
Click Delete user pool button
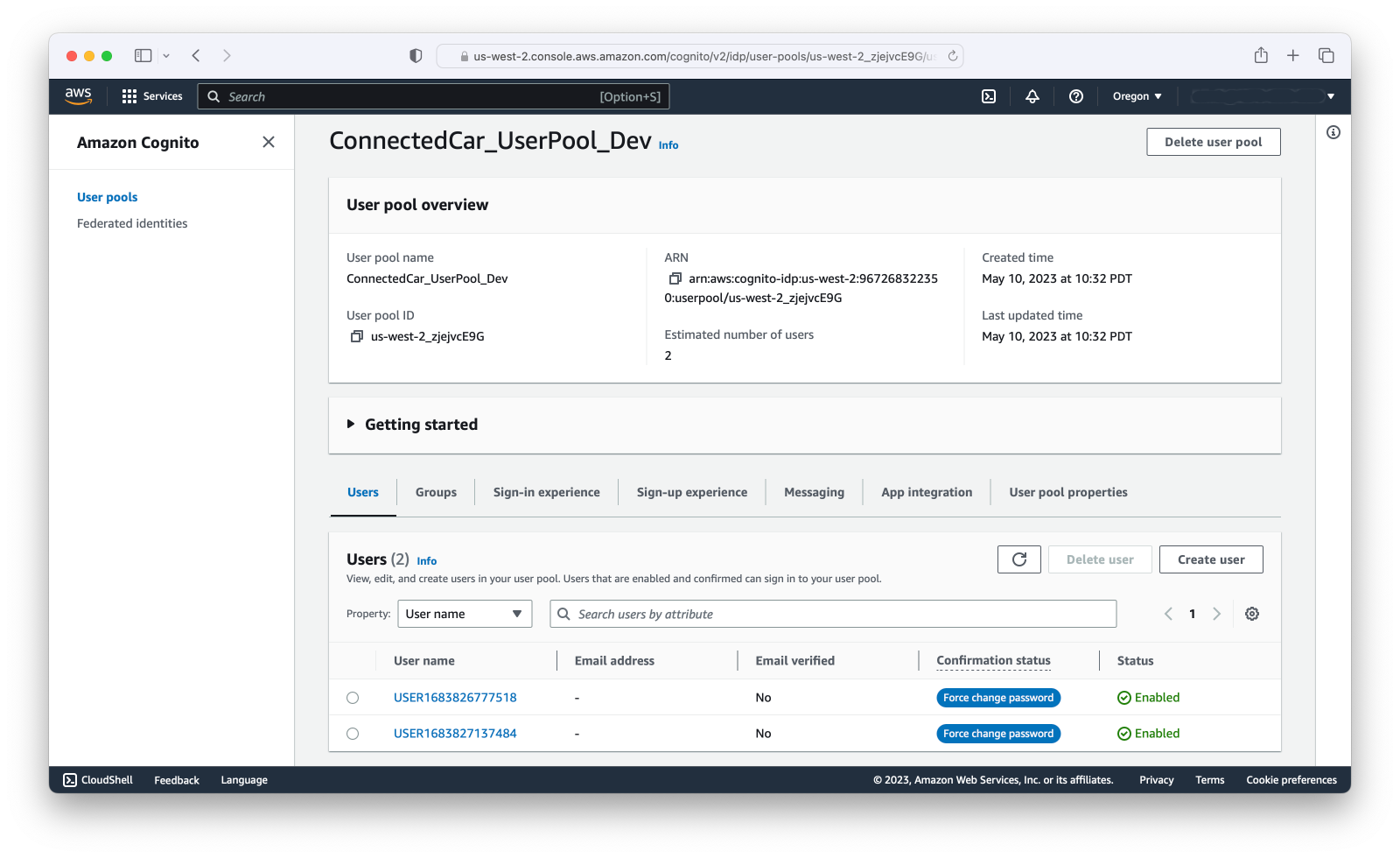tap(1214, 142)
